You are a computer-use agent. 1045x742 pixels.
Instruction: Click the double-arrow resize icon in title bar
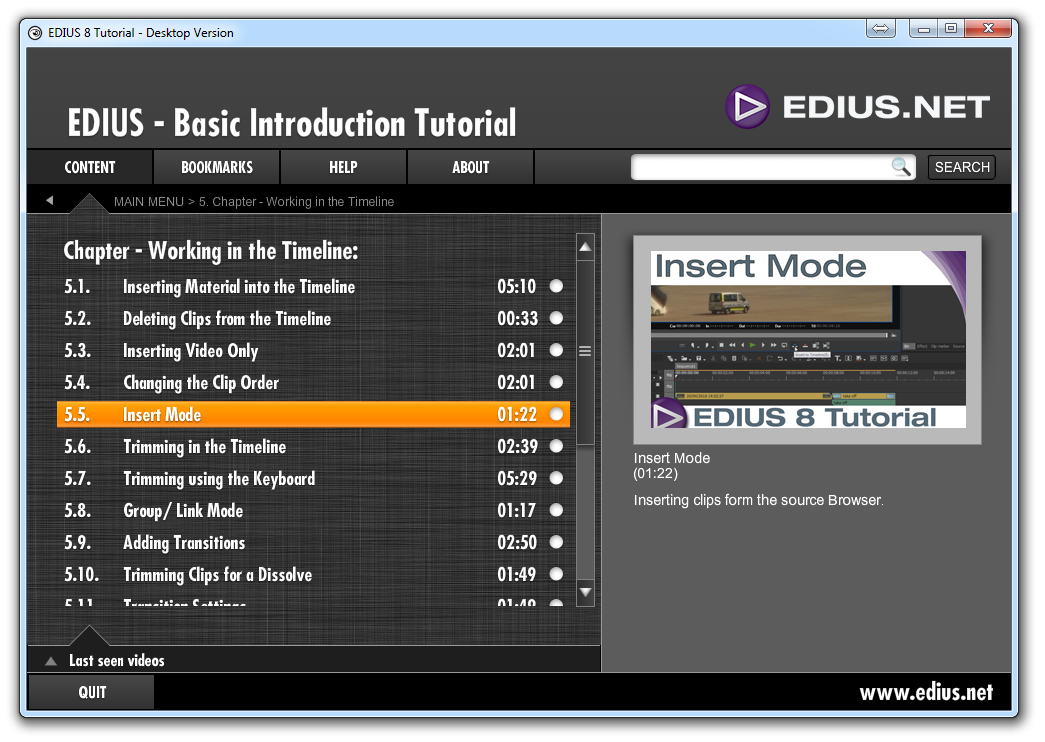click(881, 29)
